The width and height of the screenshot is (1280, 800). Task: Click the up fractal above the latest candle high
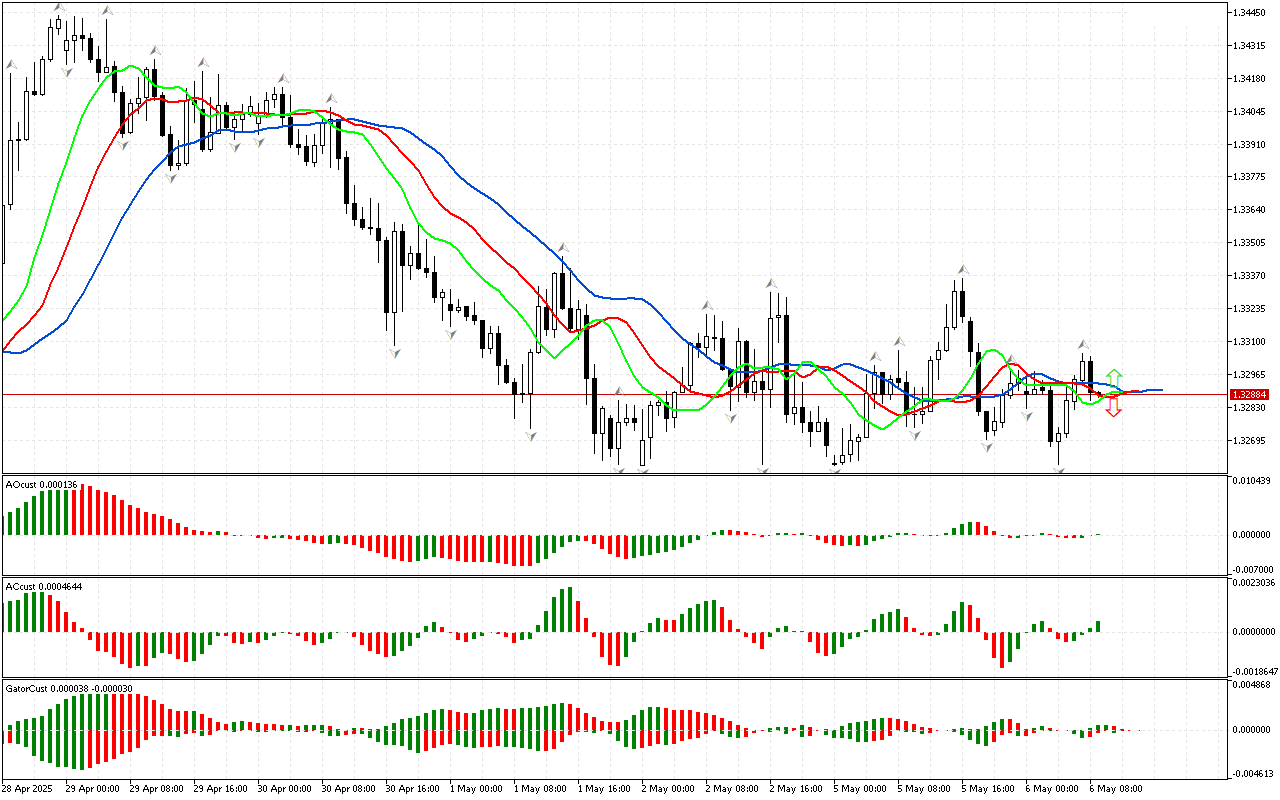click(1083, 344)
